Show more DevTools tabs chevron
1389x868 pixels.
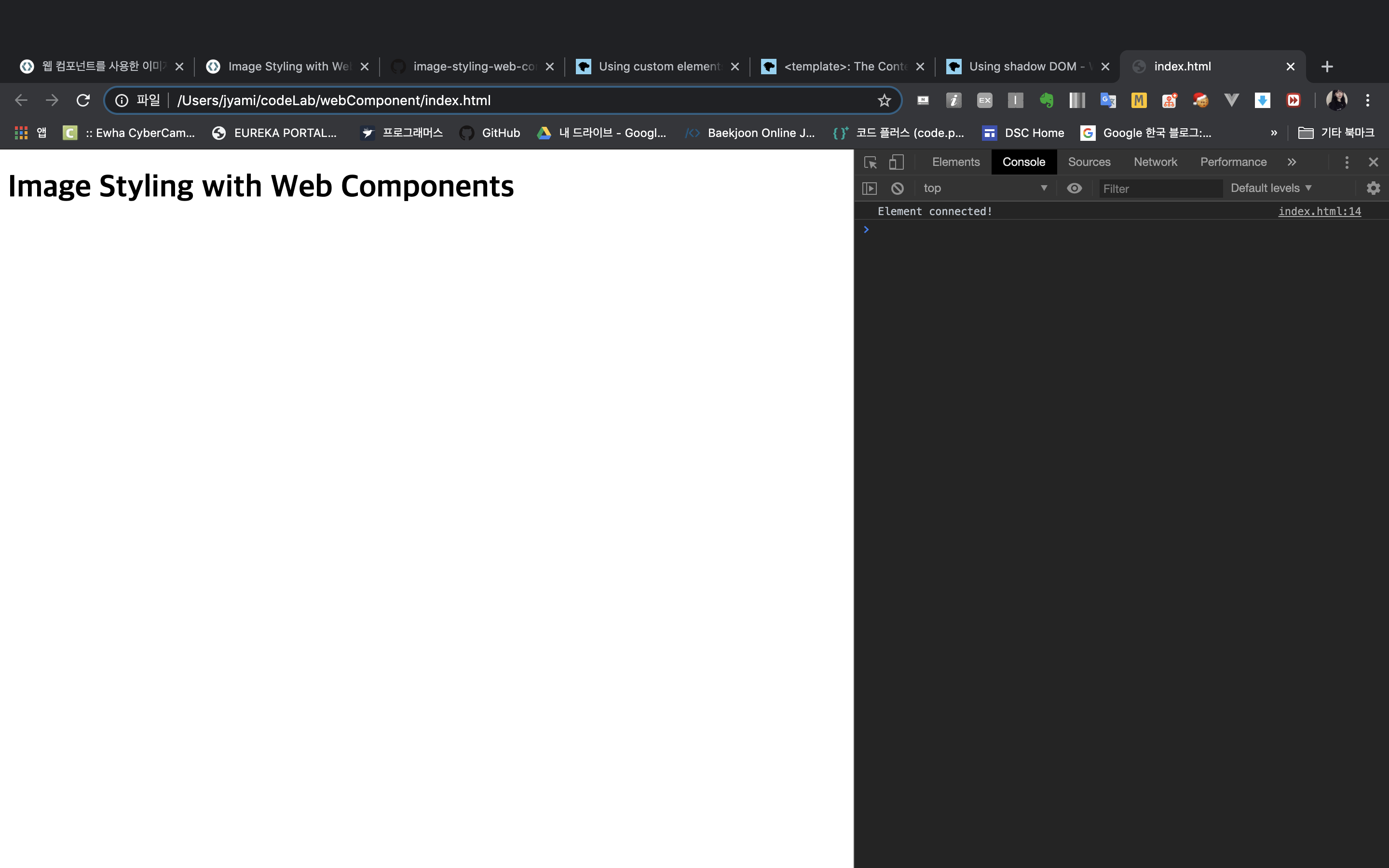1292,163
